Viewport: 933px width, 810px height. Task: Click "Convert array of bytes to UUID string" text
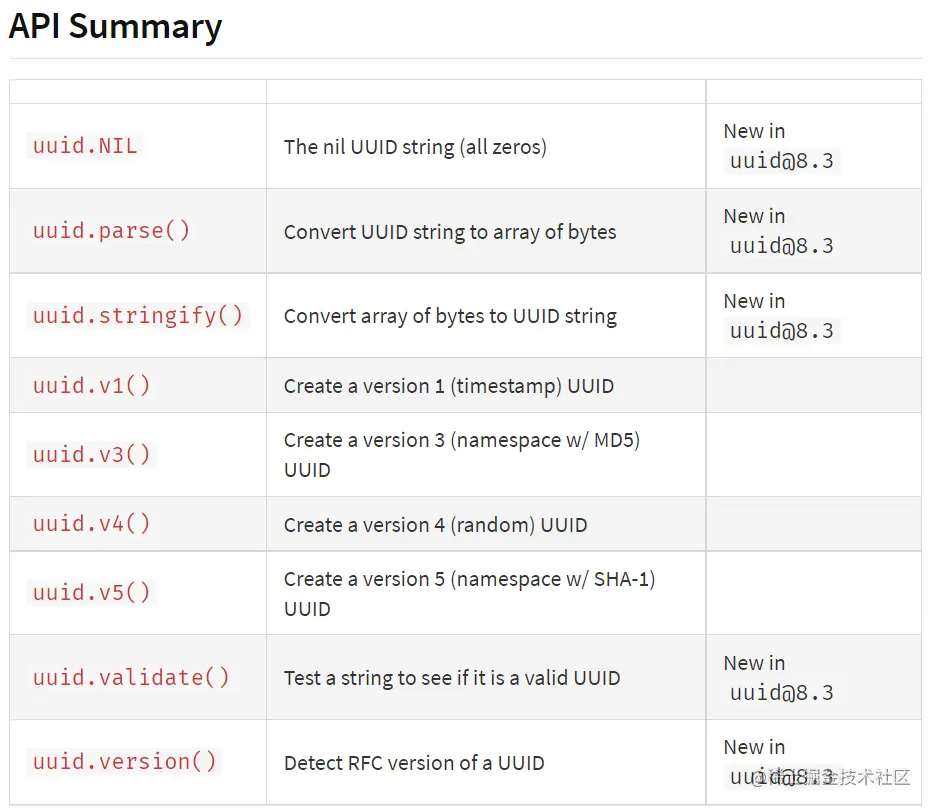click(450, 317)
